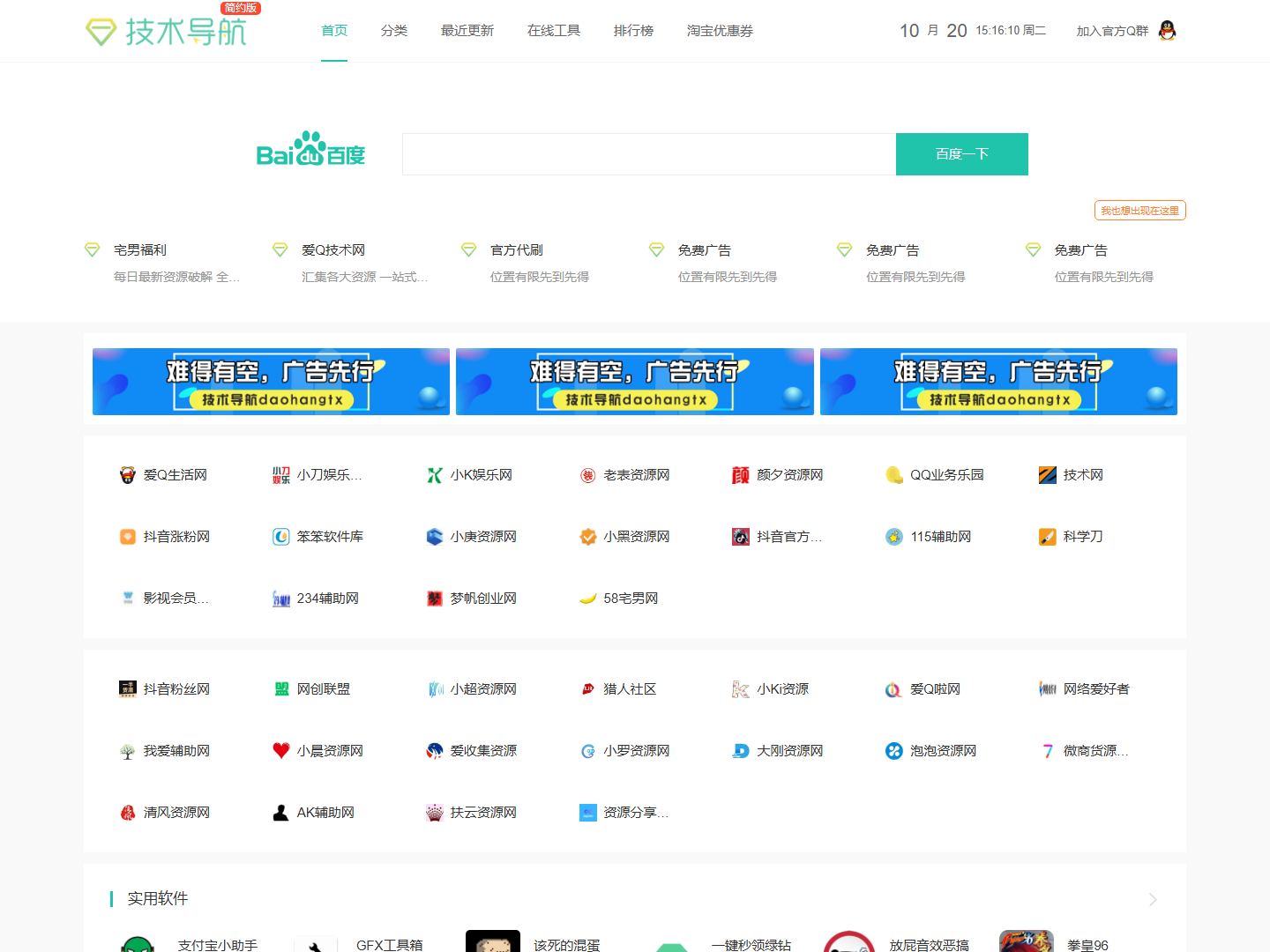Image resolution: width=1270 pixels, height=952 pixels.
Task: Expand the 实用软件 section arrow
Action: (1153, 899)
